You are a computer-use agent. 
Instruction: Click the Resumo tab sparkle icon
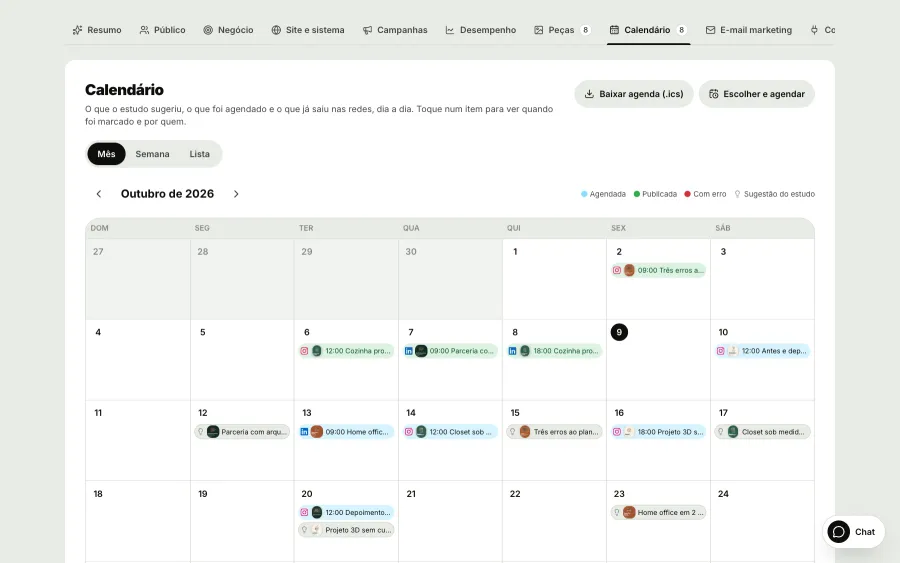pos(77,30)
